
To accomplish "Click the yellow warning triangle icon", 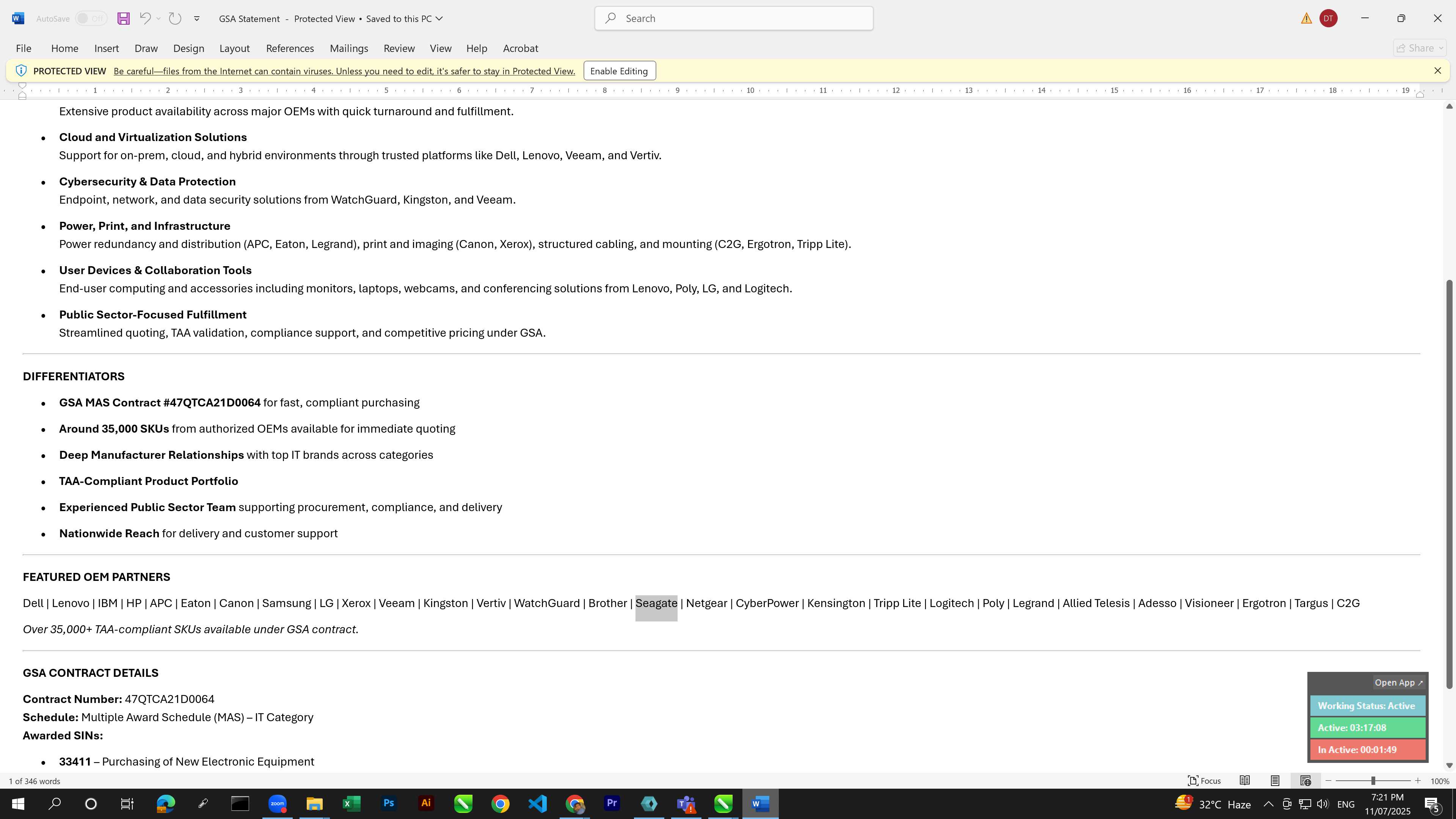I will pos(1306,19).
